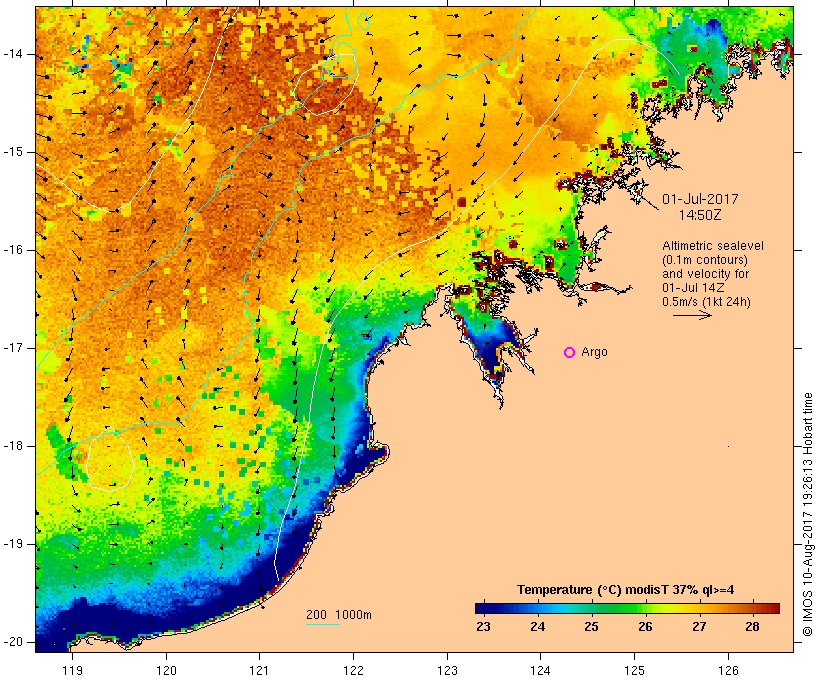Viewport: 820px width, 680px height.
Task: Click the '01-Jul 14Z' legend line
Action: [x=693, y=288]
